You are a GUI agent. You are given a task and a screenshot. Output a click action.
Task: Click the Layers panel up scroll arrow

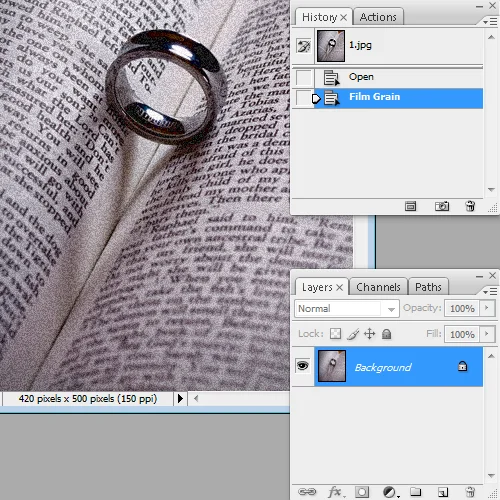[x=491, y=356]
